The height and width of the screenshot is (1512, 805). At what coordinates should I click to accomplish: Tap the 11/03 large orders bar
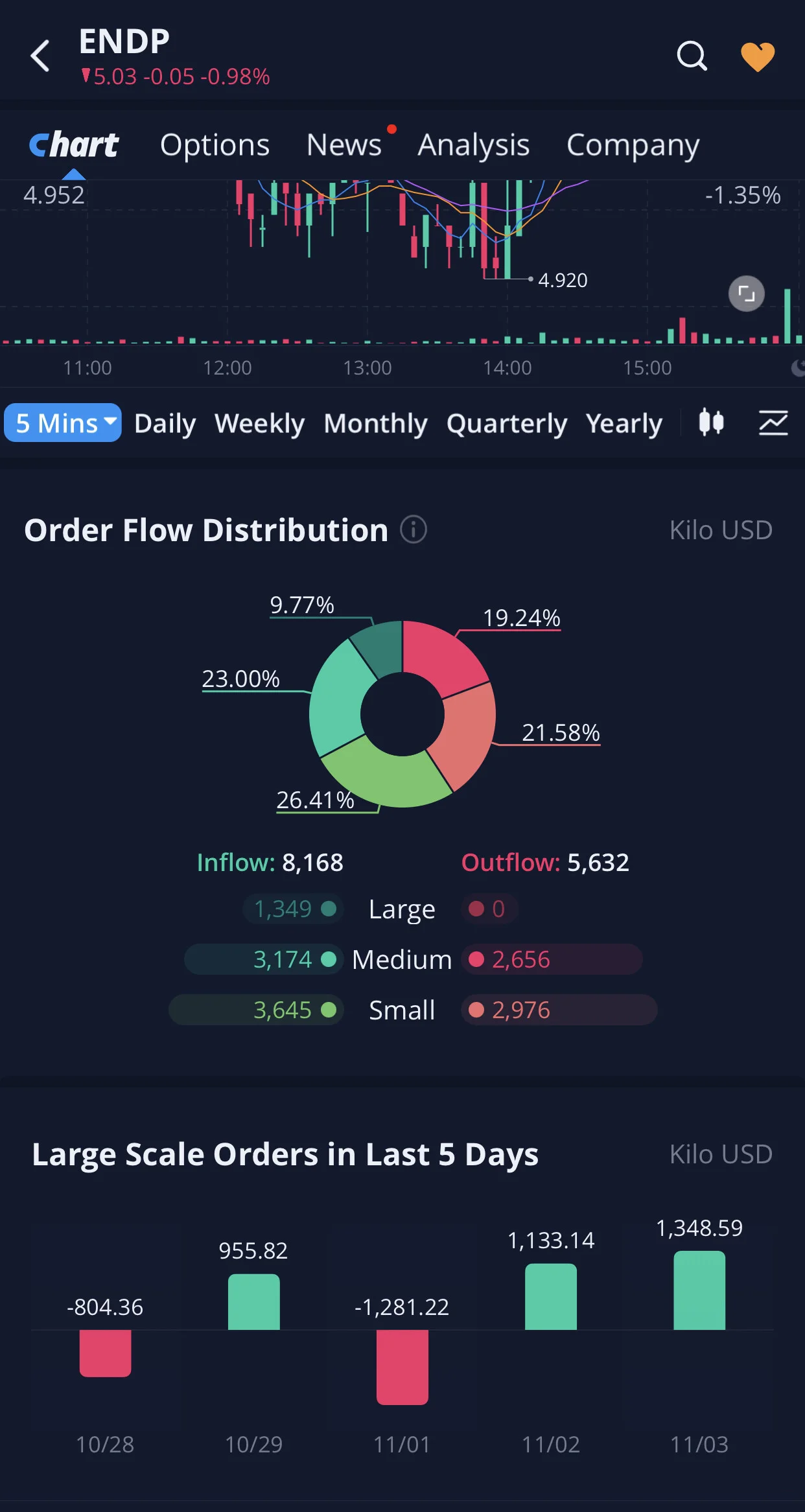coord(699,1290)
